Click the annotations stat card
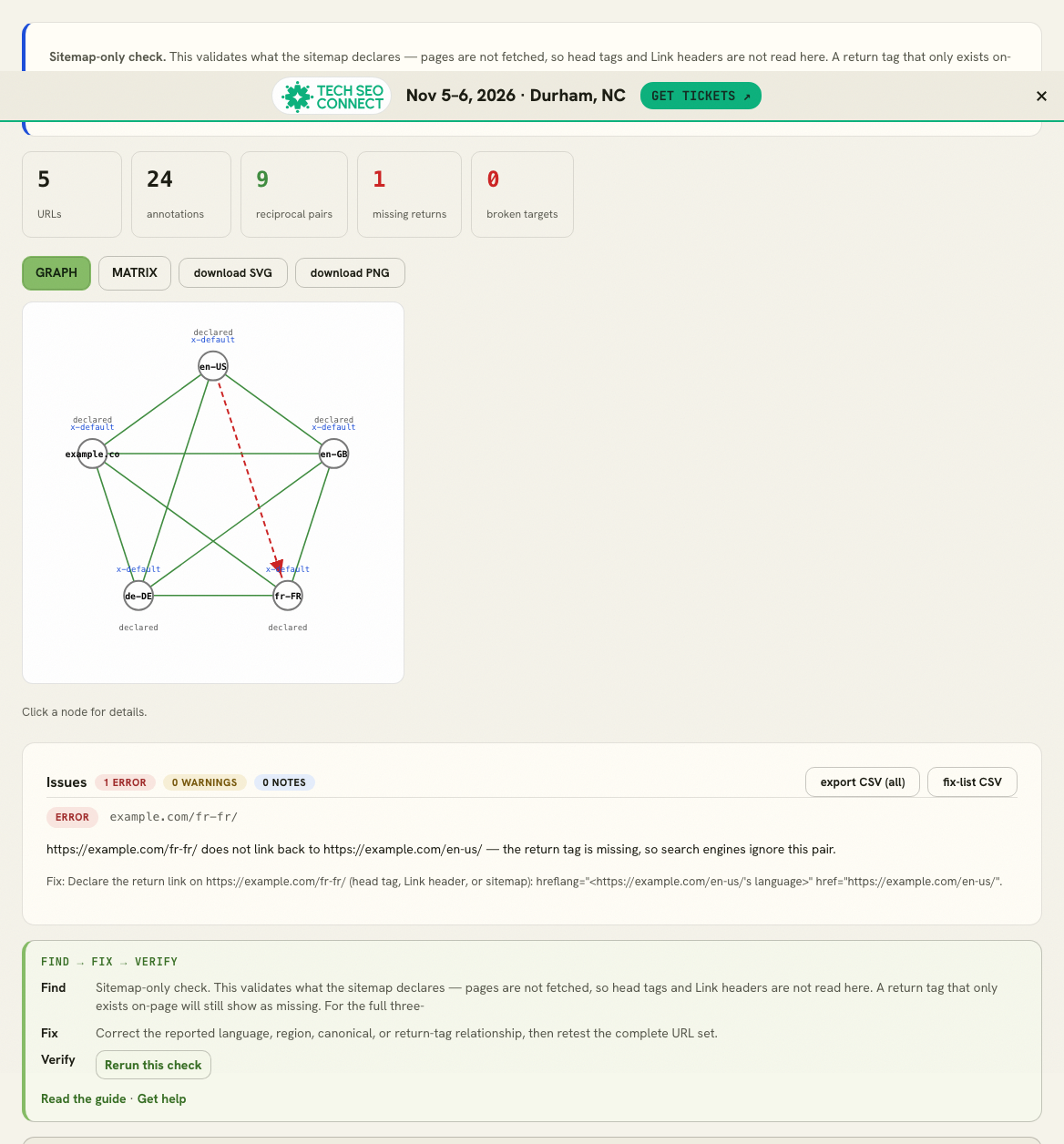Image resolution: width=1064 pixels, height=1144 pixels. (x=181, y=194)
